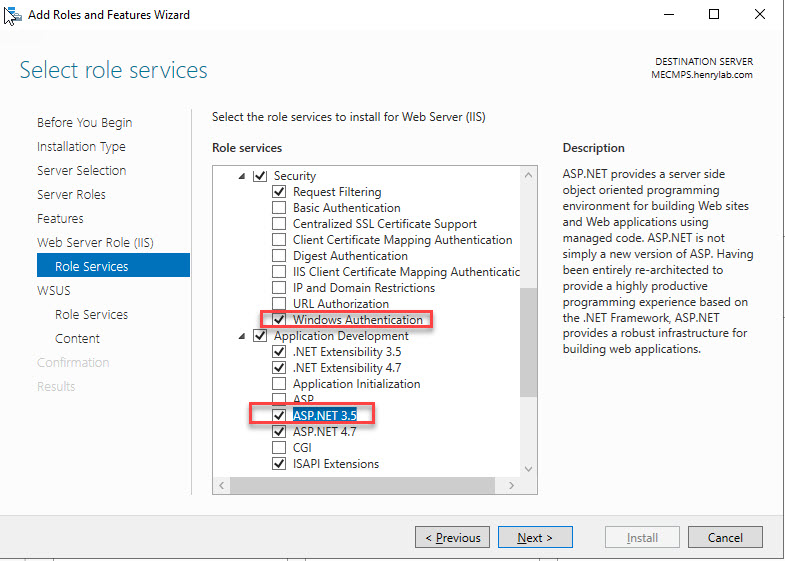
Task: Select the ISAPI Extensions list item
Action: pyautogui.click(x=336, y=464)
